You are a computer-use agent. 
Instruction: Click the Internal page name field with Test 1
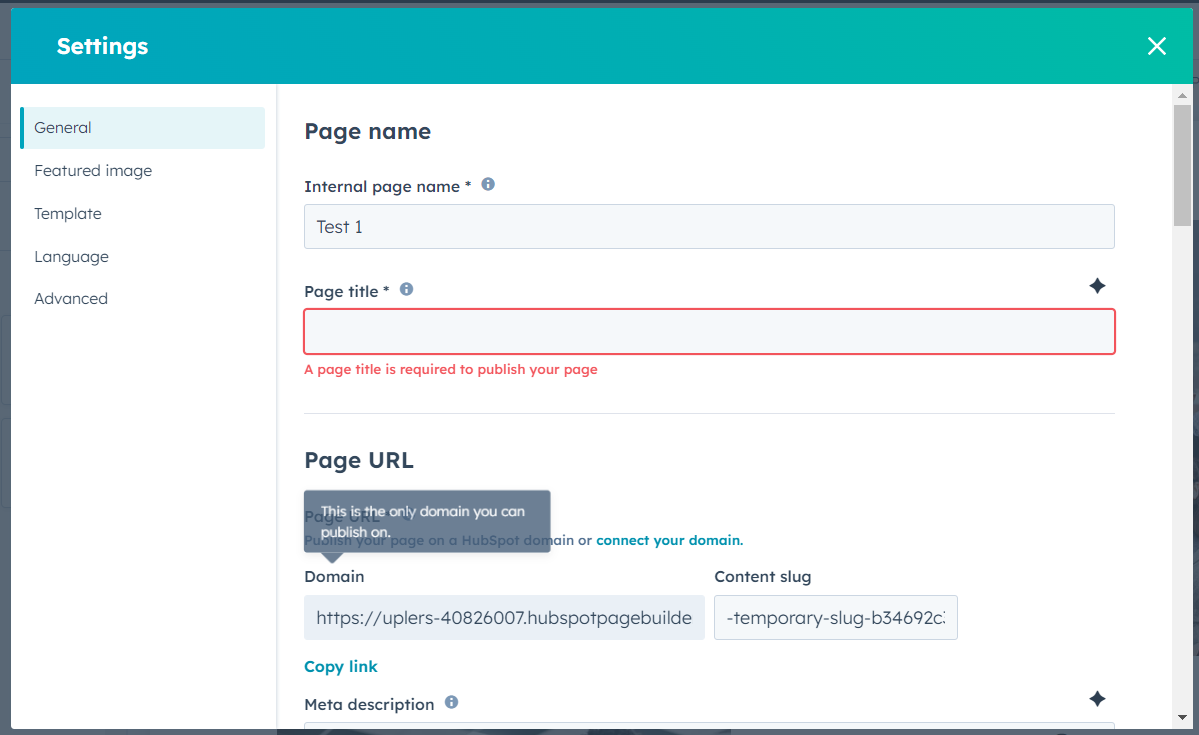pos(710,226)
